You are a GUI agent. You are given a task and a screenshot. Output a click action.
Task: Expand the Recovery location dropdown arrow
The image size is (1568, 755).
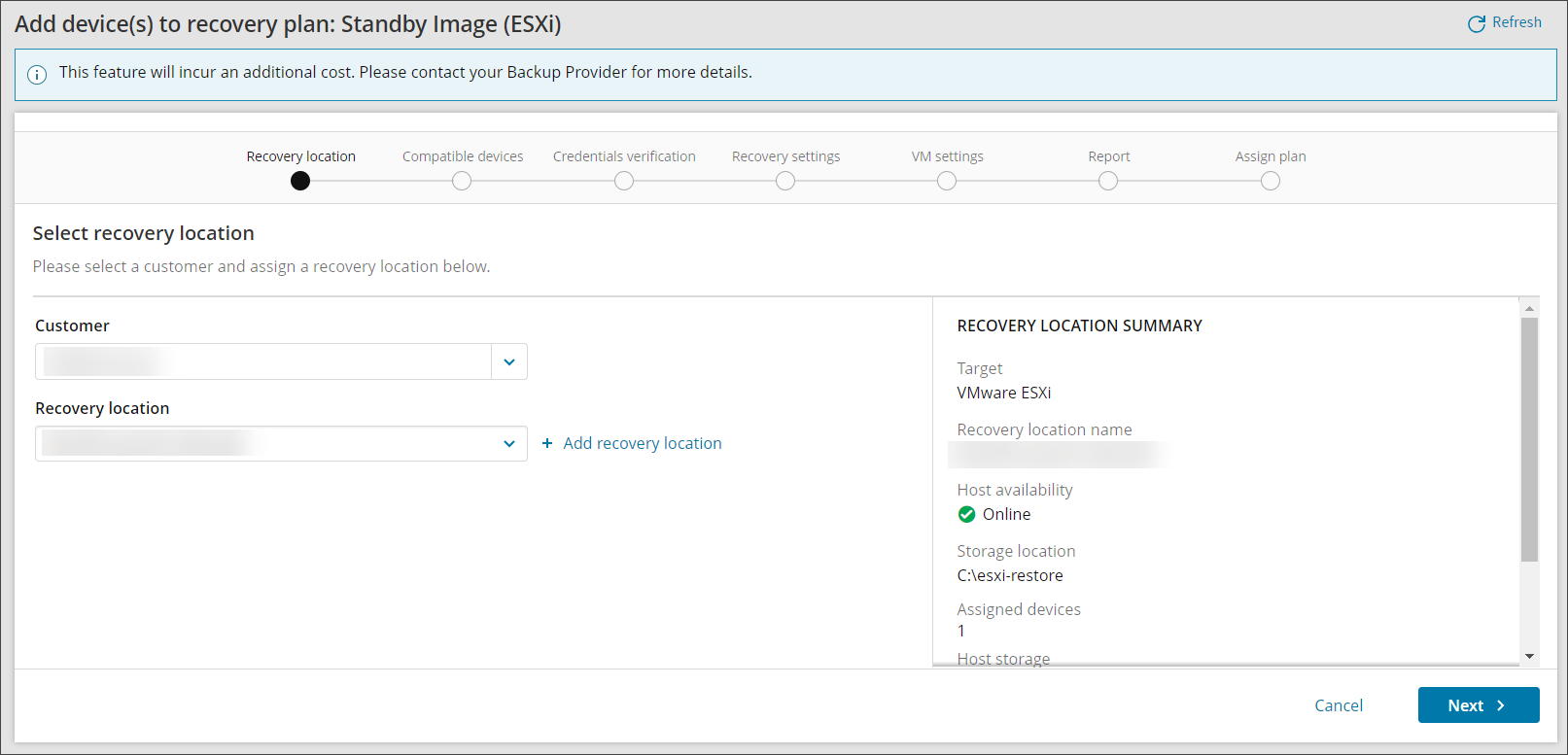tap(509, 444)
